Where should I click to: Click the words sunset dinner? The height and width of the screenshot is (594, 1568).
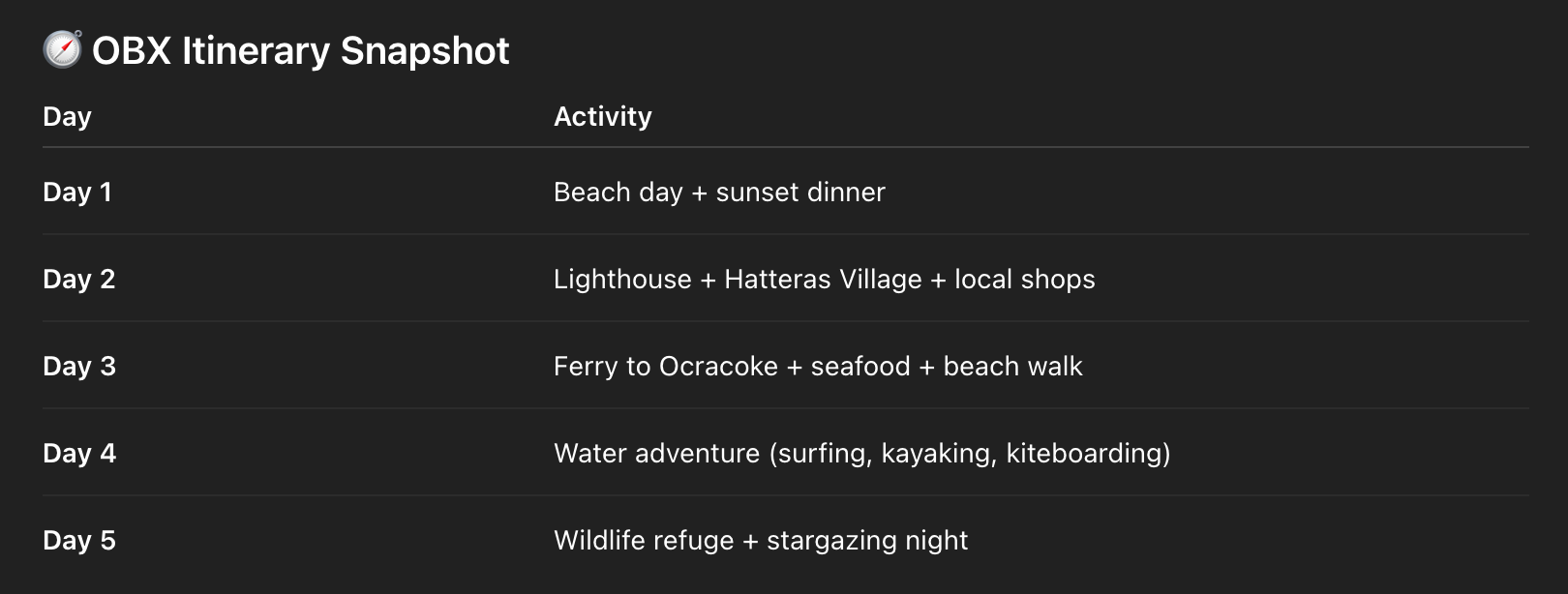(x=799, y=193)
